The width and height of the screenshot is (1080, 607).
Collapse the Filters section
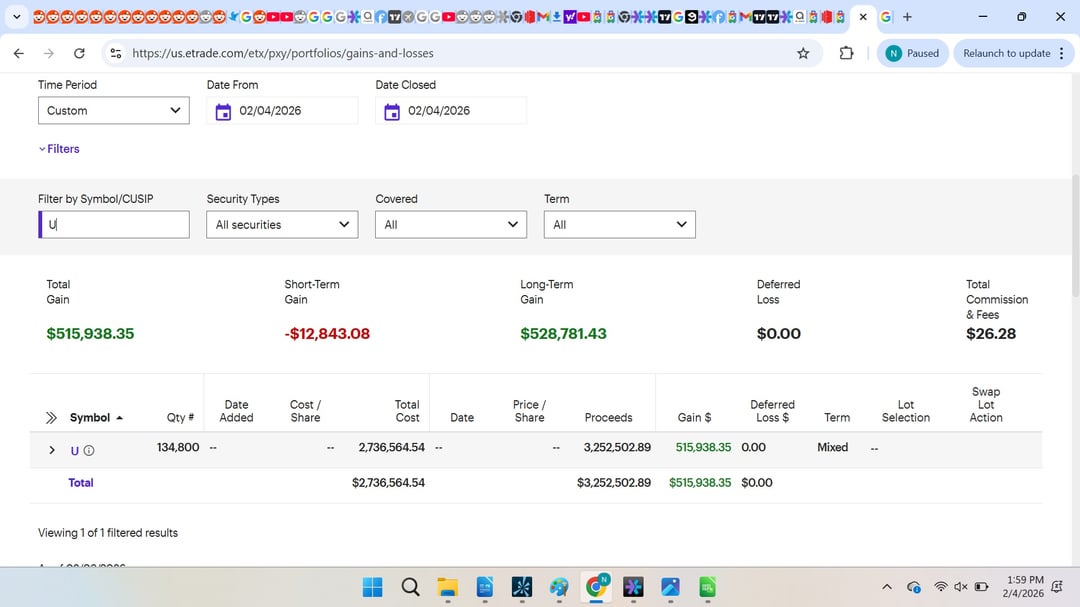tap(59, 149)
